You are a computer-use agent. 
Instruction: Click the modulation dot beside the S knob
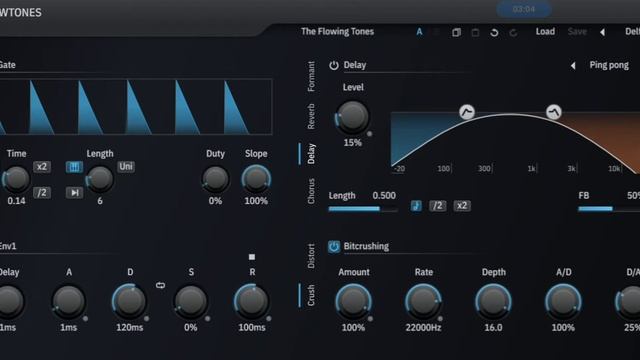[207, 318]
